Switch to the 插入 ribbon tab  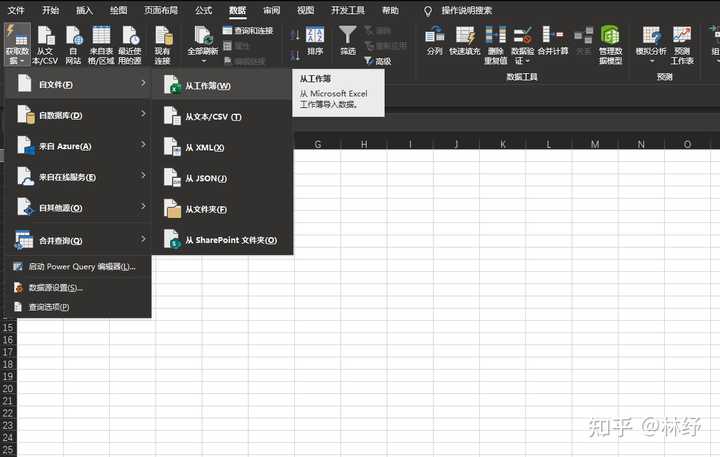tap(84, 10)
